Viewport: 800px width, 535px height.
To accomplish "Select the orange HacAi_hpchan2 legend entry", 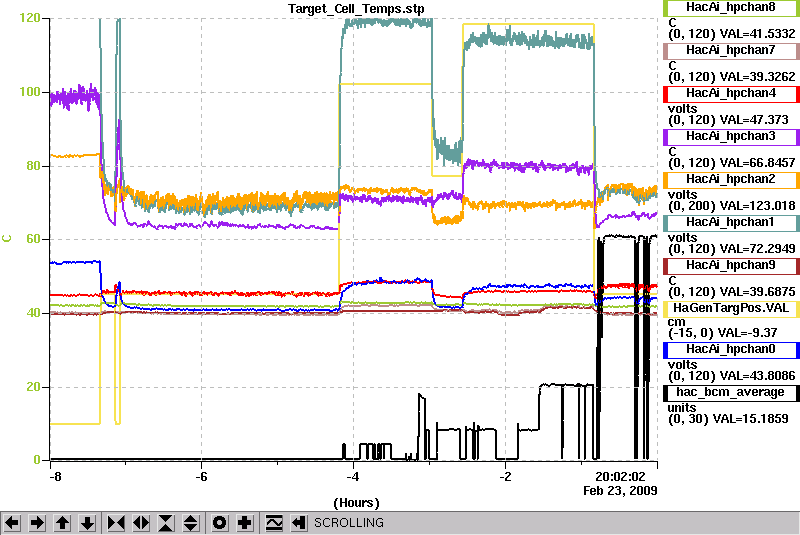I will pos(731,180).
